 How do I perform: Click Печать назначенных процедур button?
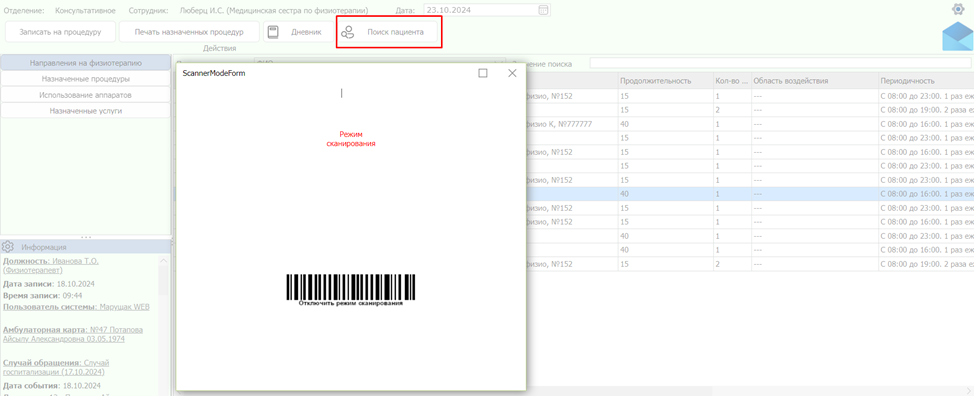(189, 32)
